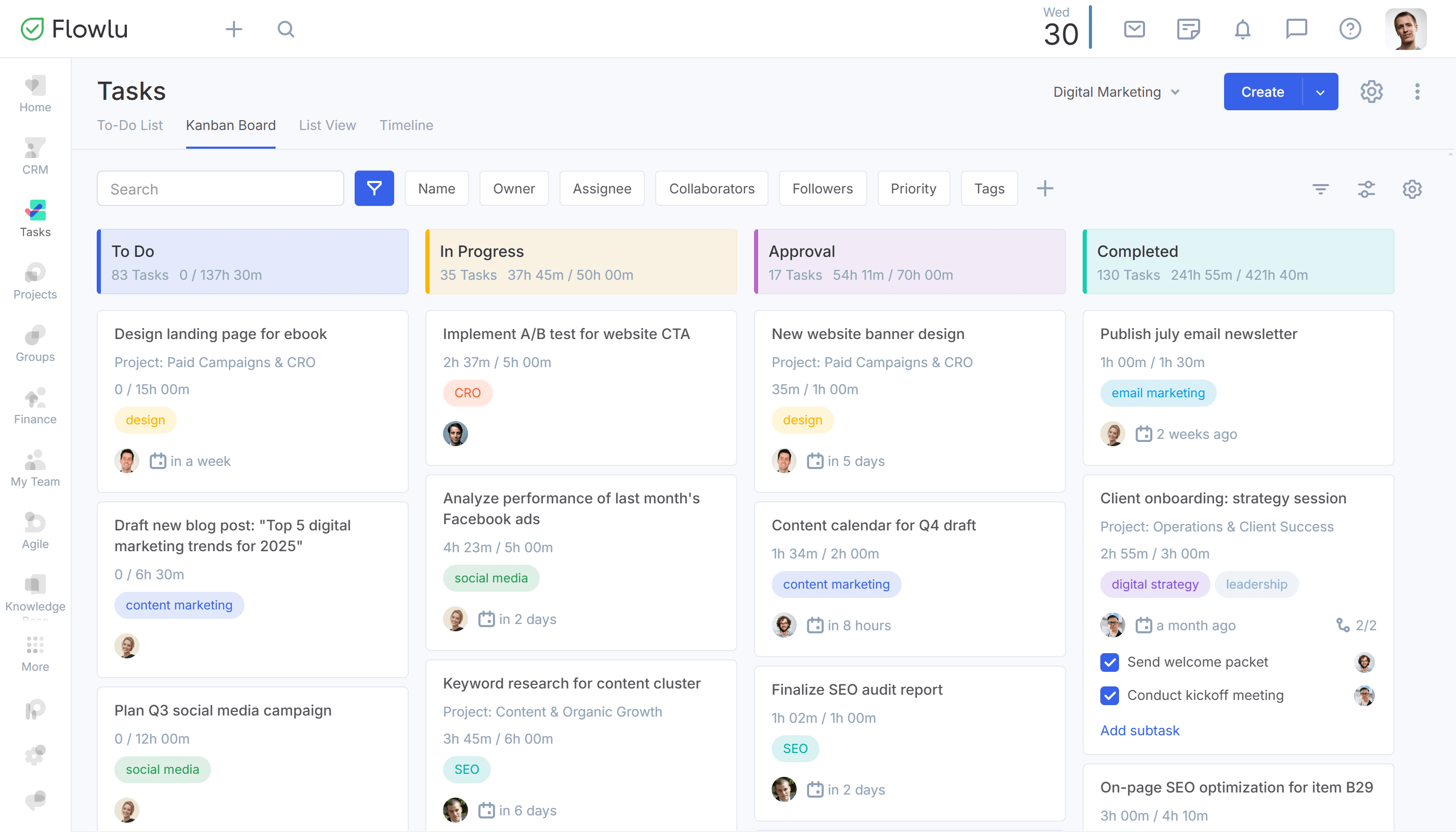Image resolution: width=1456 pixels, height=832 pixels.
Task: Click the sliders display options icon
Action: (x=1366, y=189)
